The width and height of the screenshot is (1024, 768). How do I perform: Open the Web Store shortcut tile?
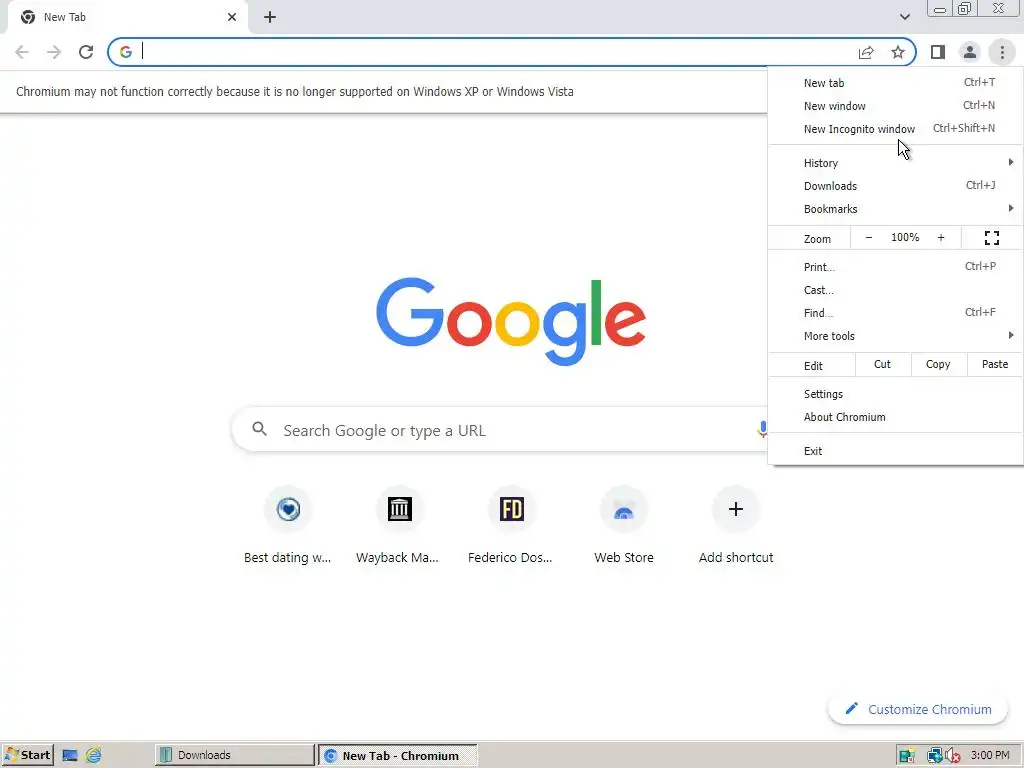click(624, 526)
